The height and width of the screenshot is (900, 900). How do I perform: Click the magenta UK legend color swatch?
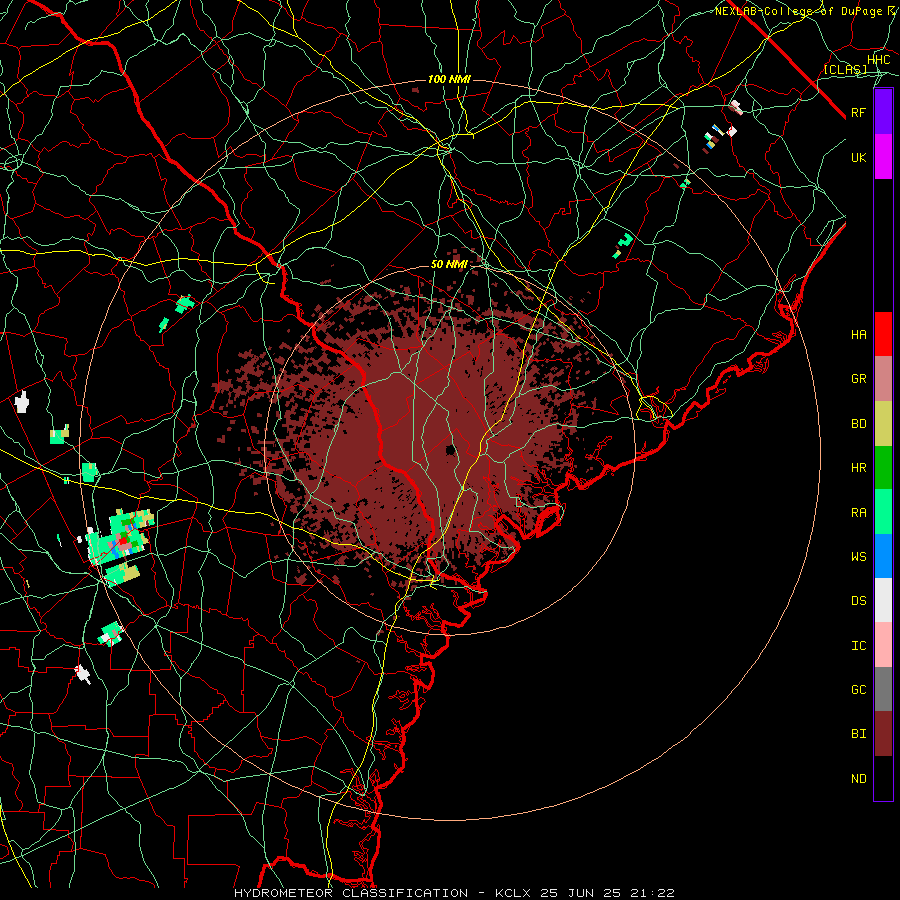click(883, 157)
